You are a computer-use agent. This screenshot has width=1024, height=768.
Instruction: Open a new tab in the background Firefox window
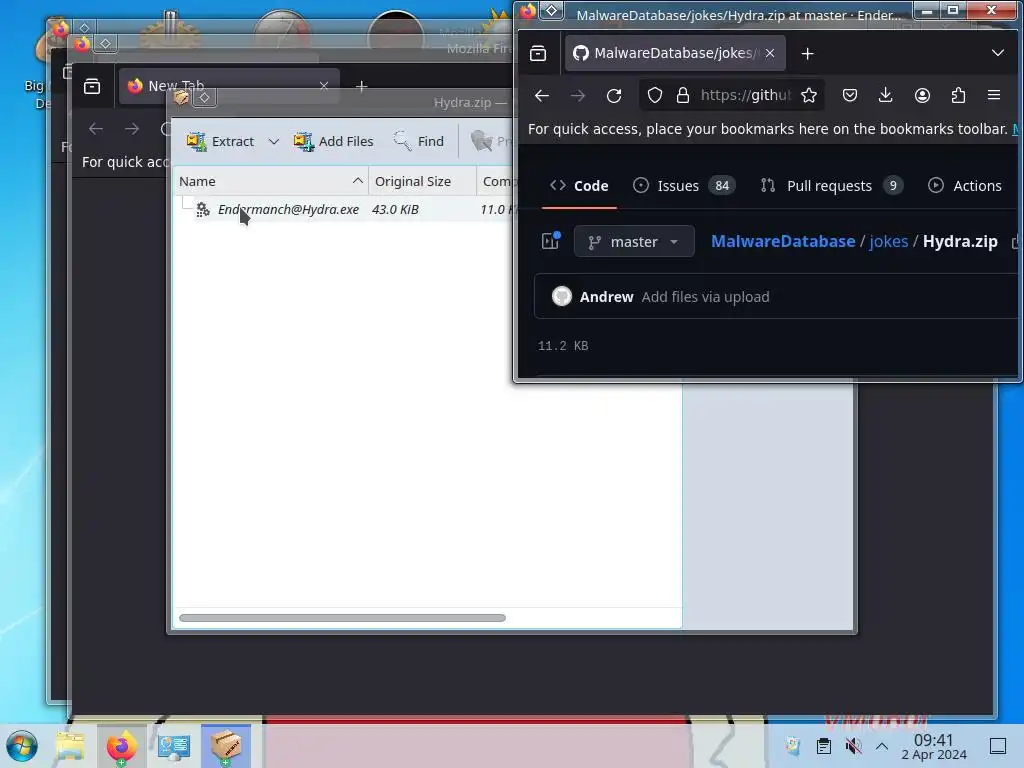click(362, 86)
